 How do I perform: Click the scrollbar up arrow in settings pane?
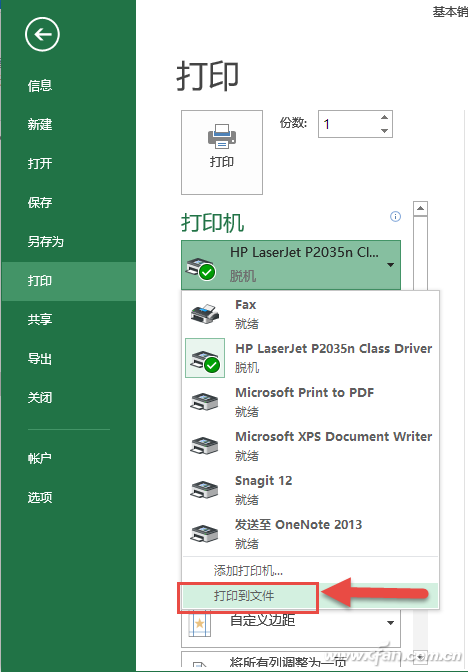[420, 209]
